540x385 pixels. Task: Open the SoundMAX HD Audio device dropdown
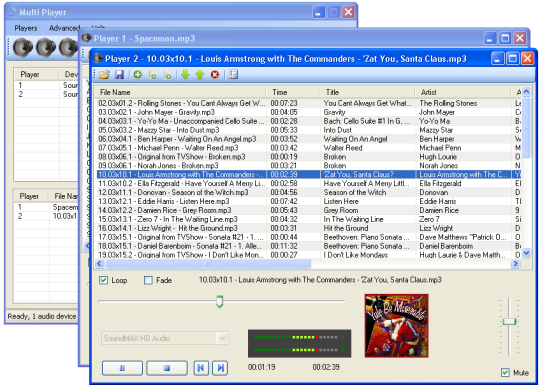coord(222,338)
